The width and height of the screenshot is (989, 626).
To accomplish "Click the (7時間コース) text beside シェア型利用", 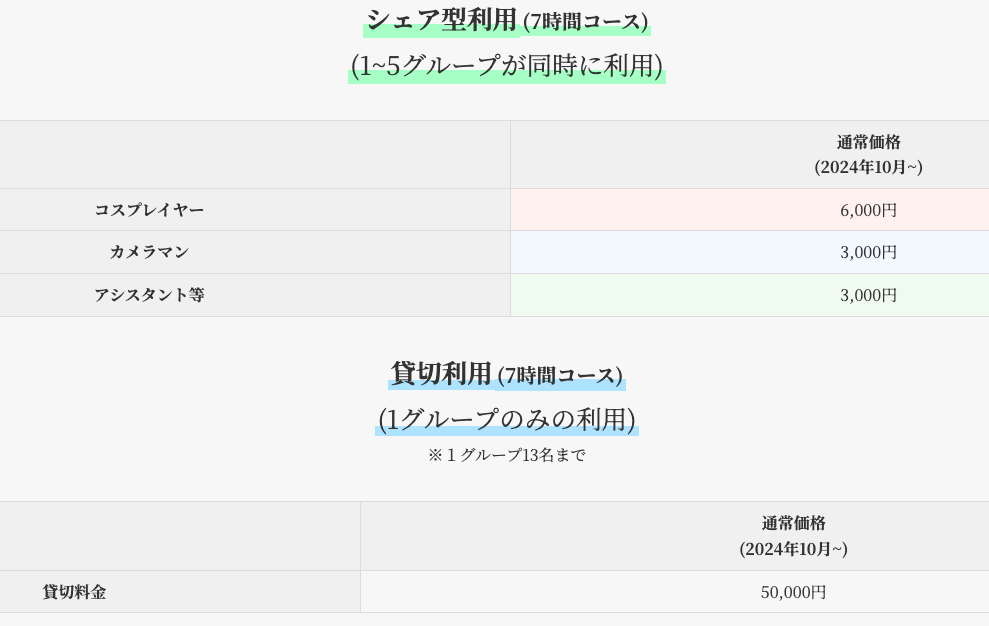I will click(585, 22).
